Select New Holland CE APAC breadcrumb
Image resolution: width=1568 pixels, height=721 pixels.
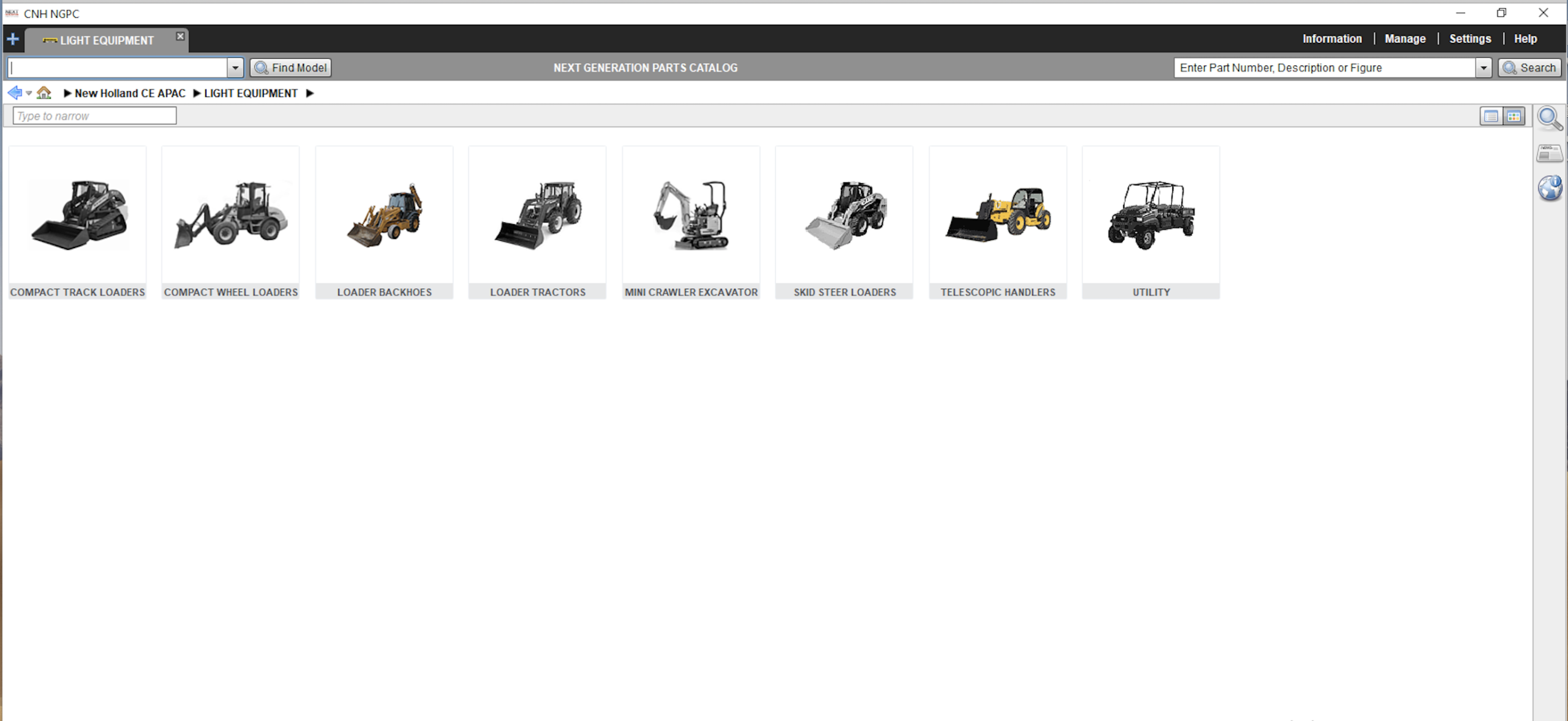point(130,93)
